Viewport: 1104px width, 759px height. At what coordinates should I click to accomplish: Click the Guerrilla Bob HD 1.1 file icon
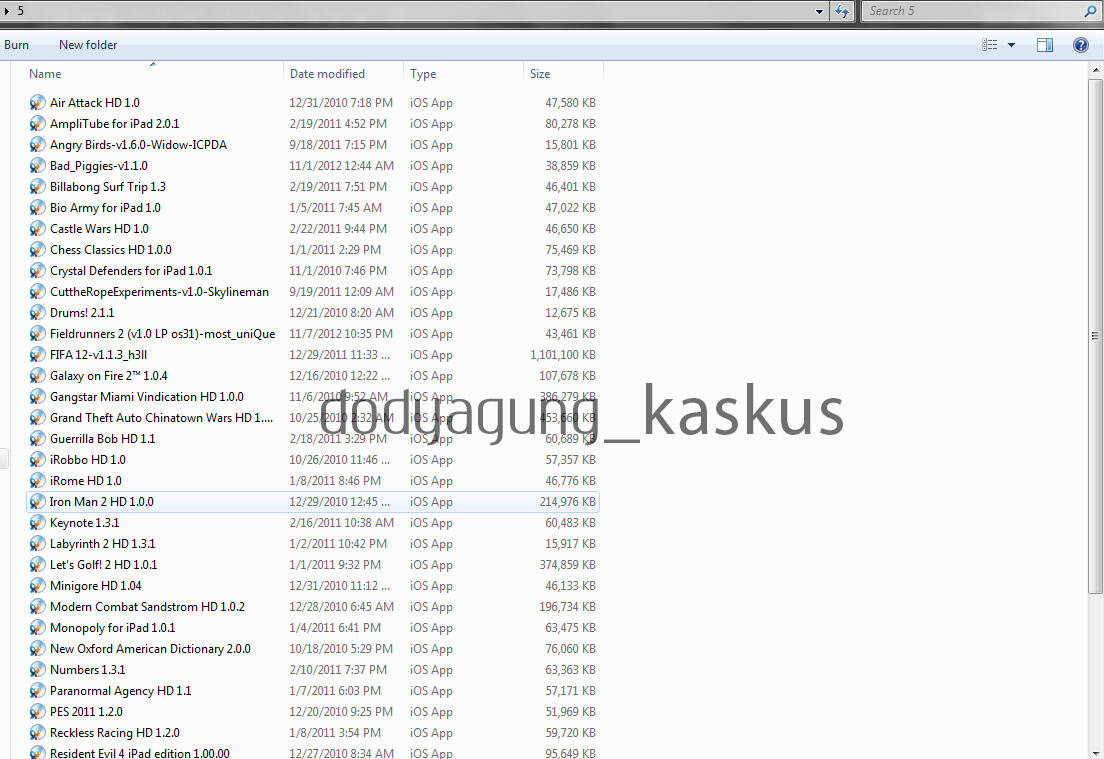pyautogui.click(x=37, y=439)
